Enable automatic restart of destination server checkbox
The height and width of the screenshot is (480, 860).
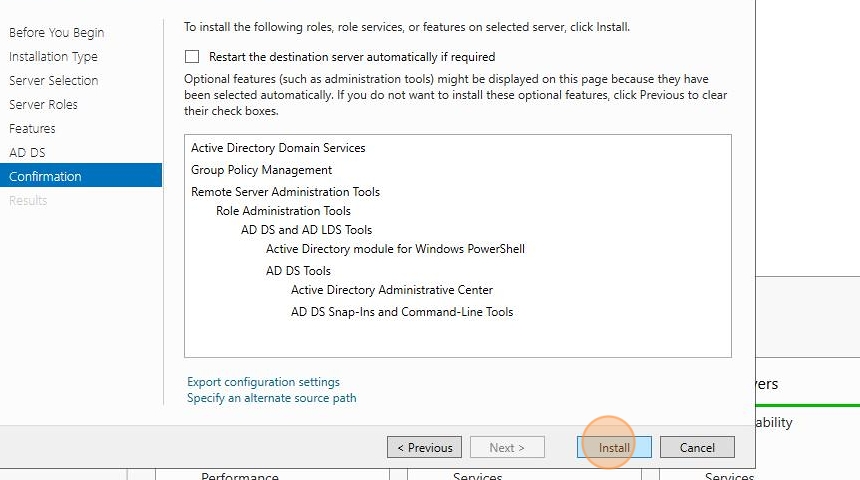(192, 57)
